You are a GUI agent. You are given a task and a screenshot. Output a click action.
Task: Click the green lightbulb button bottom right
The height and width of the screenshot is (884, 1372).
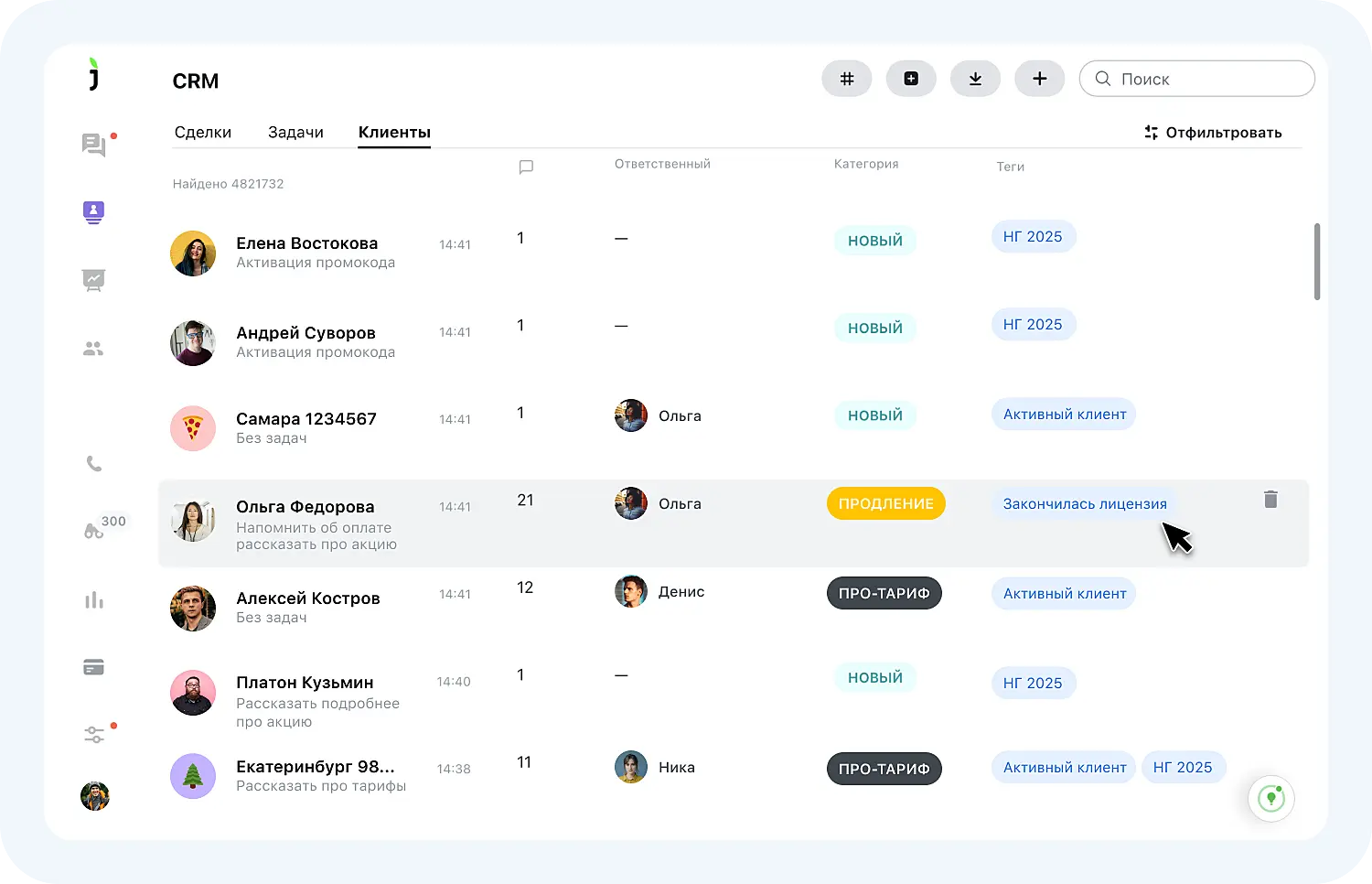pyautogui.click(x=1271, y=798)
